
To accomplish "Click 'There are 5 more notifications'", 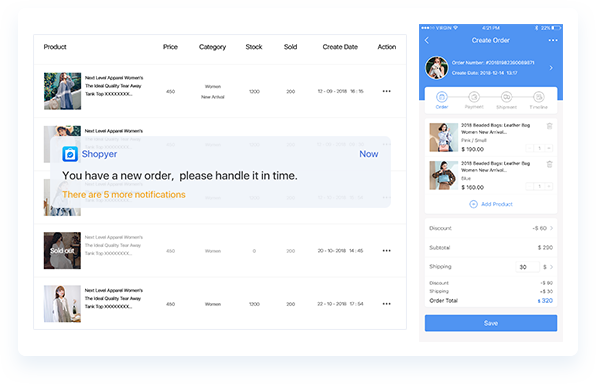I will pyautogui.click(x=124, y=195).
